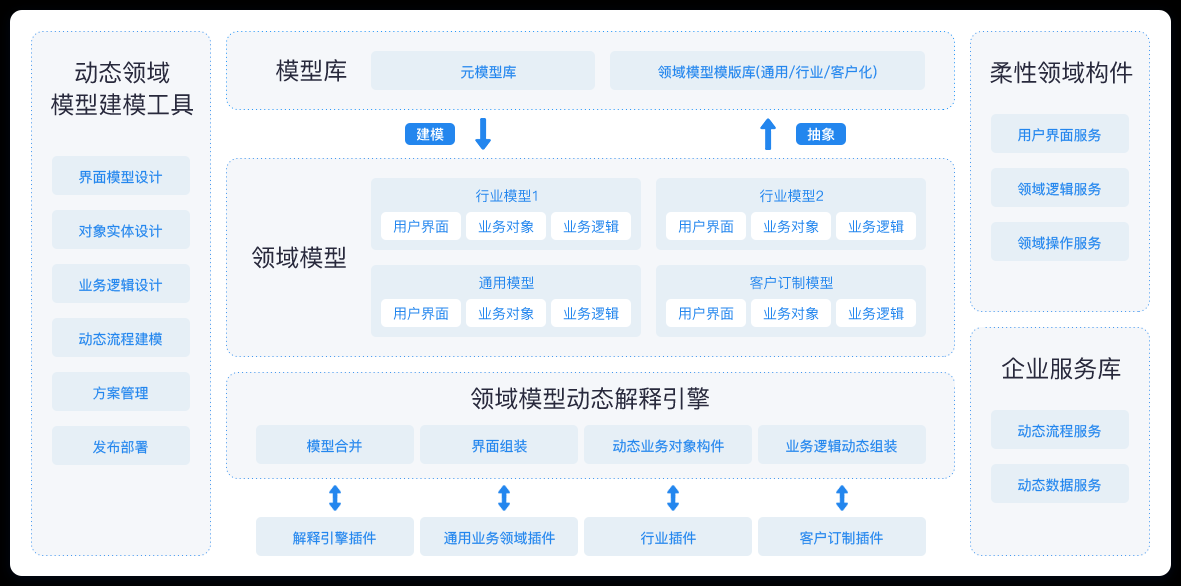
Task: Select 界面模型设计 in the modeling tools panel
Action: 121,176
